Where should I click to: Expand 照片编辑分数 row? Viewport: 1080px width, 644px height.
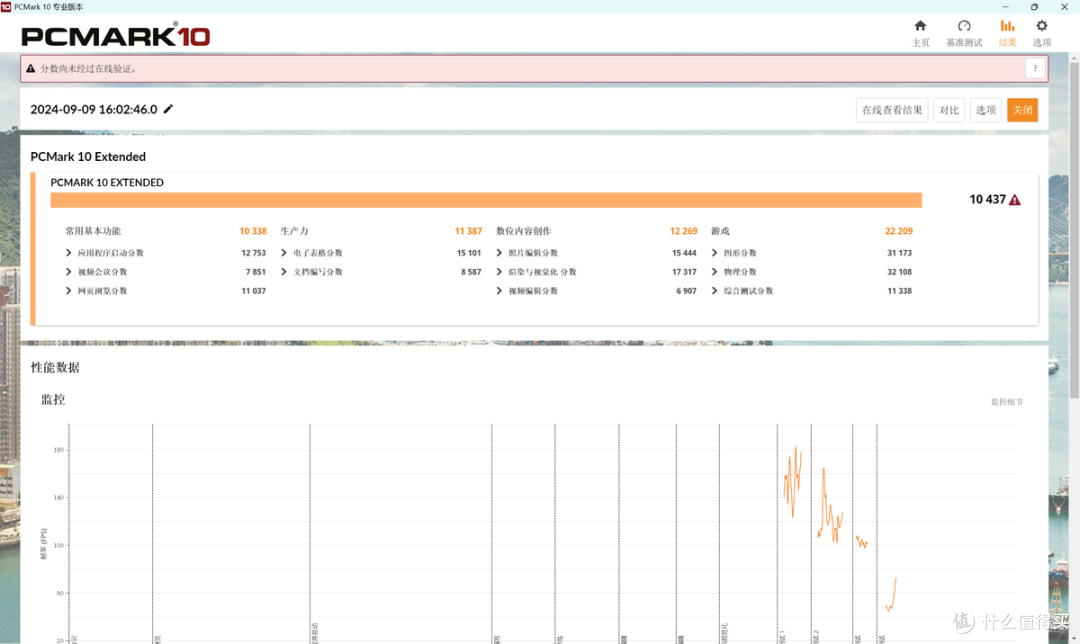pyautogui.click(x=499, y=253)
